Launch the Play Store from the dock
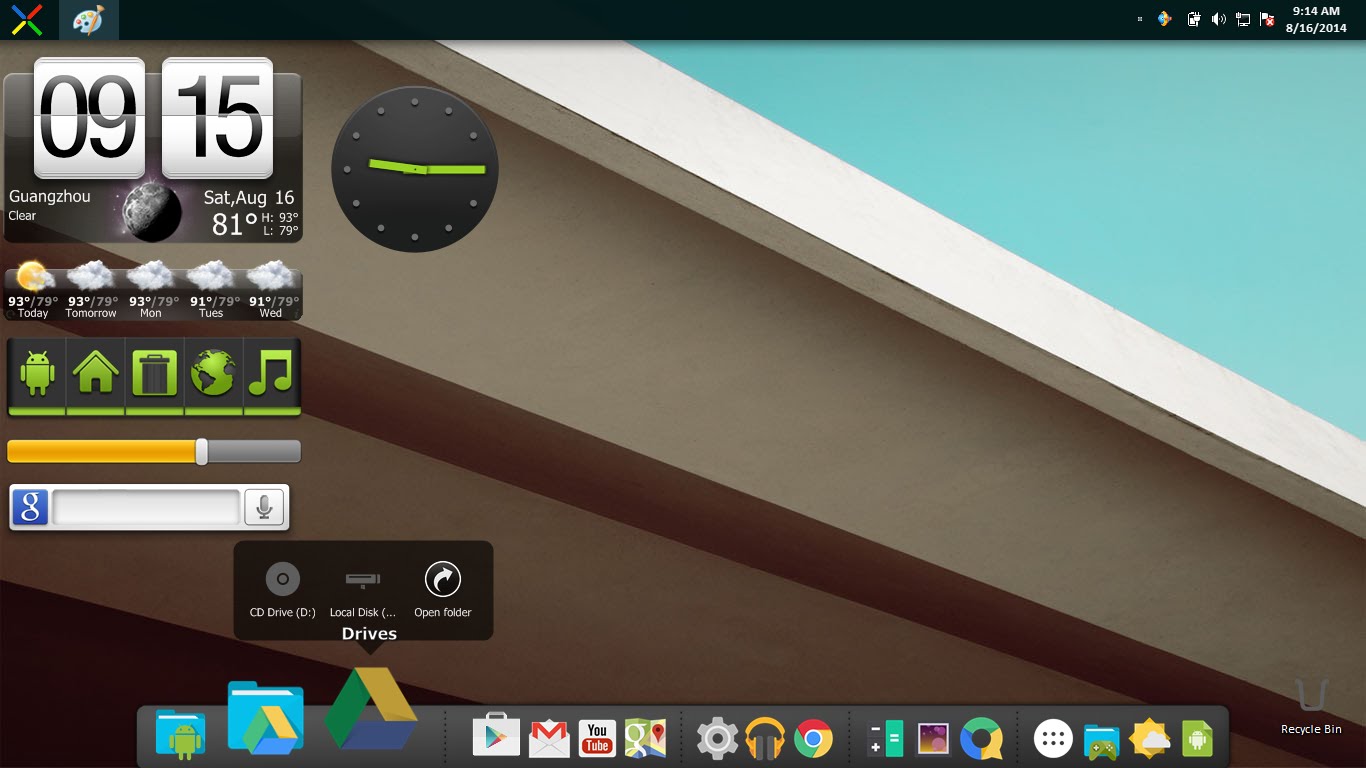The image size is (1366, 768). [x=496, y=738]
